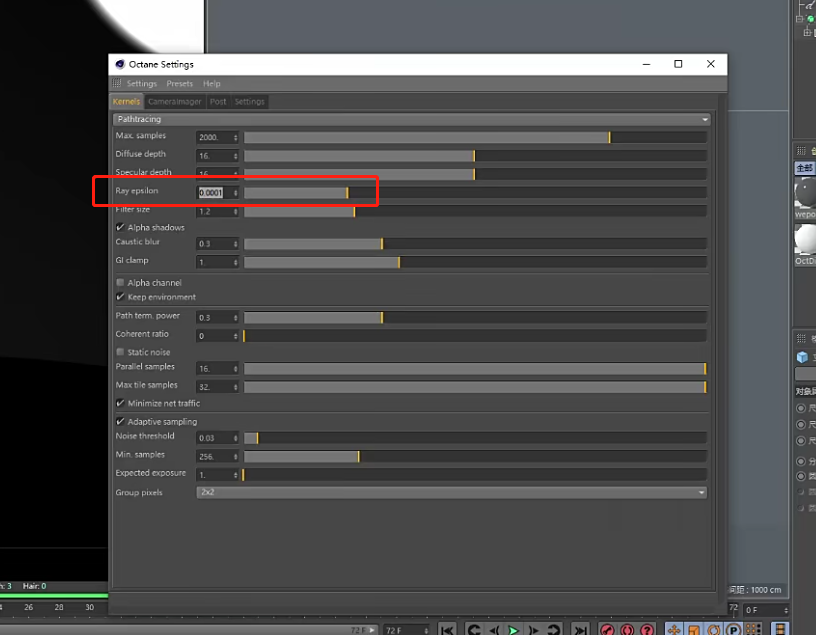The image size is (816, 635).
Task: Click the grip icon above the Attributes panel
Action: tap(801, 338)
